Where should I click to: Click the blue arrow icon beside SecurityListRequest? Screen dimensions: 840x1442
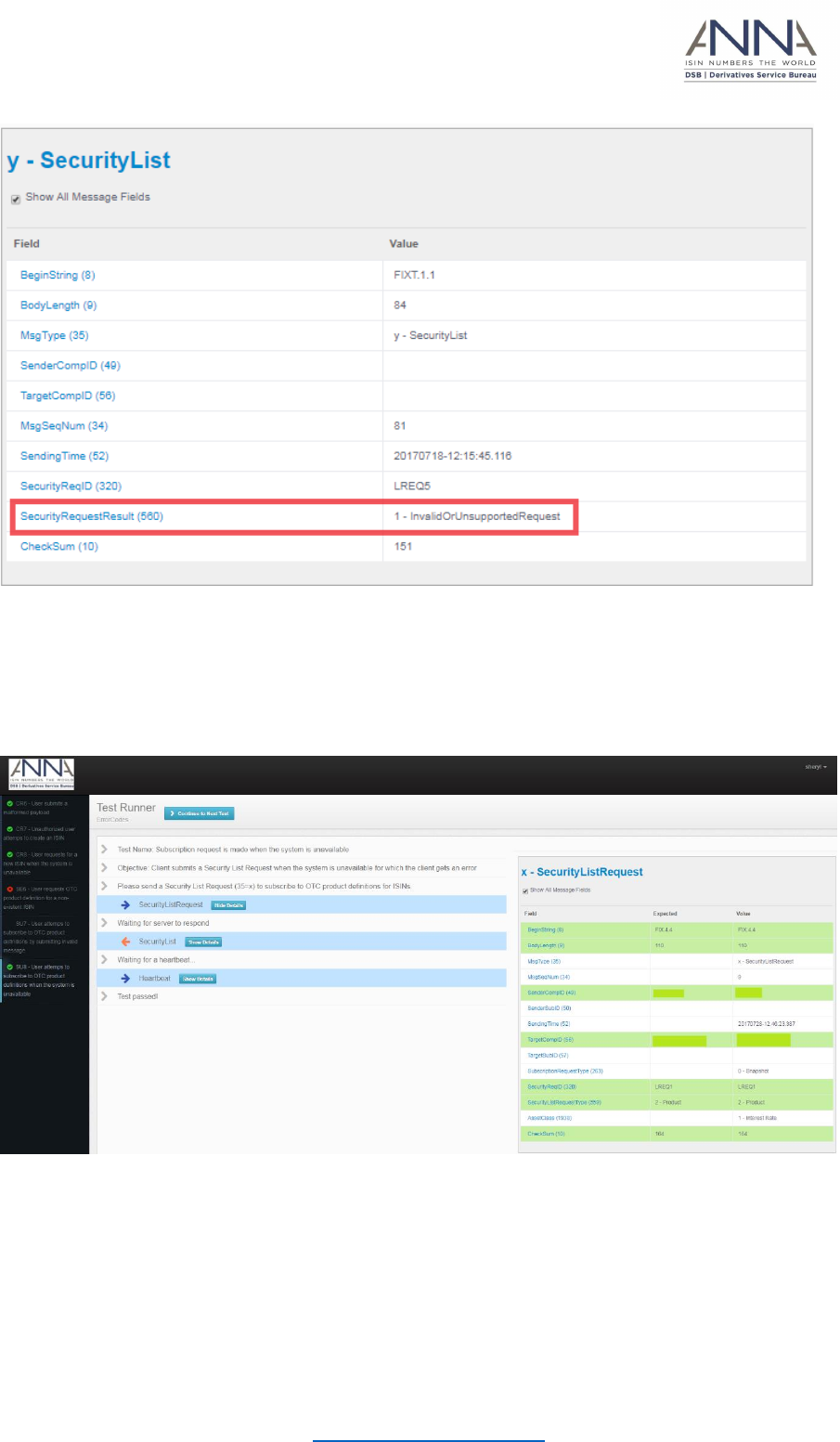point(125,904)
